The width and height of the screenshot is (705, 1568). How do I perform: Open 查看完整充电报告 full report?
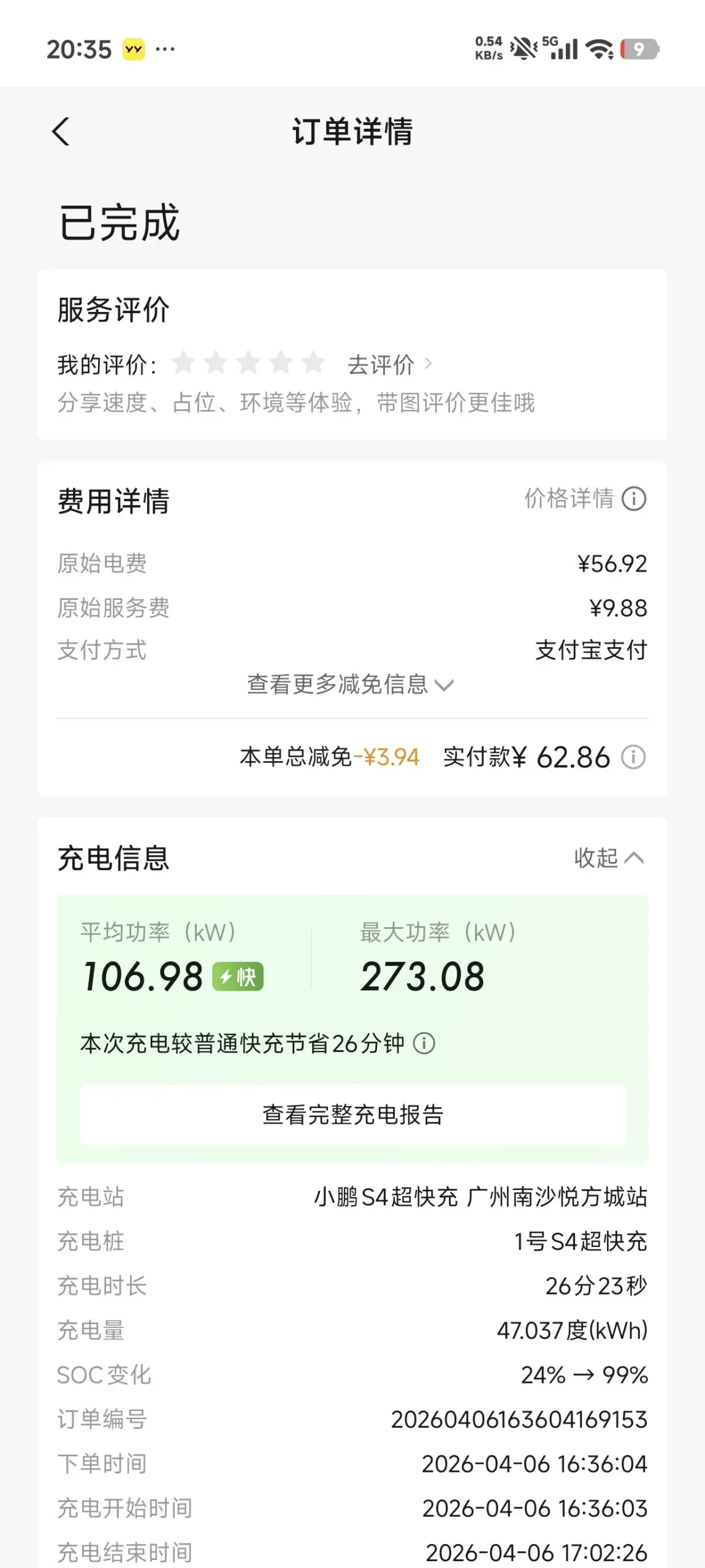click(x=352, y=1115)
